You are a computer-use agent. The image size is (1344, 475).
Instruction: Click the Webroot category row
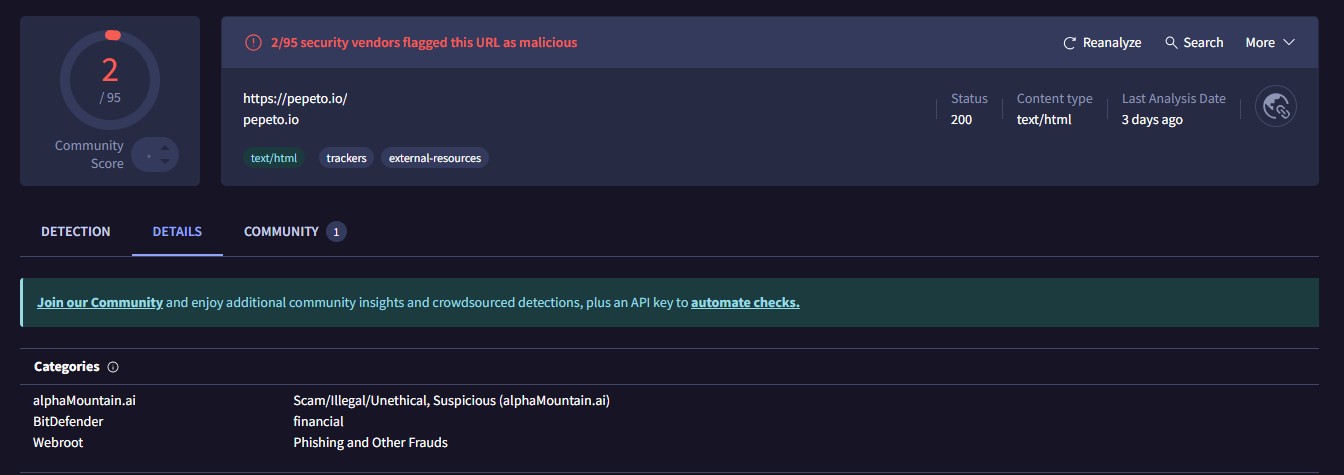(x=58, y=442)
